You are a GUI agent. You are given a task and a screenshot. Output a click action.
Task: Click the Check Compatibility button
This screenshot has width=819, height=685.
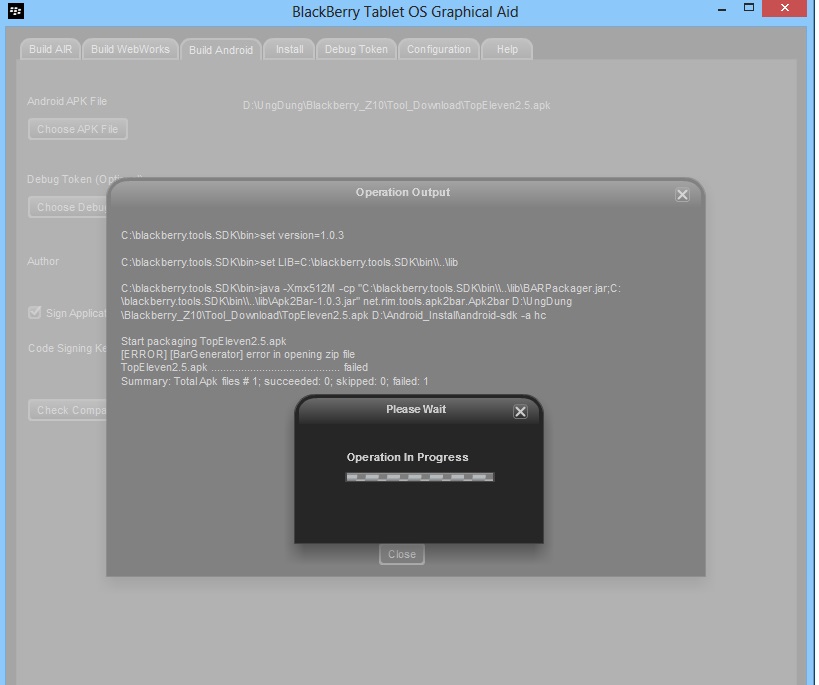tap(67, 410)
